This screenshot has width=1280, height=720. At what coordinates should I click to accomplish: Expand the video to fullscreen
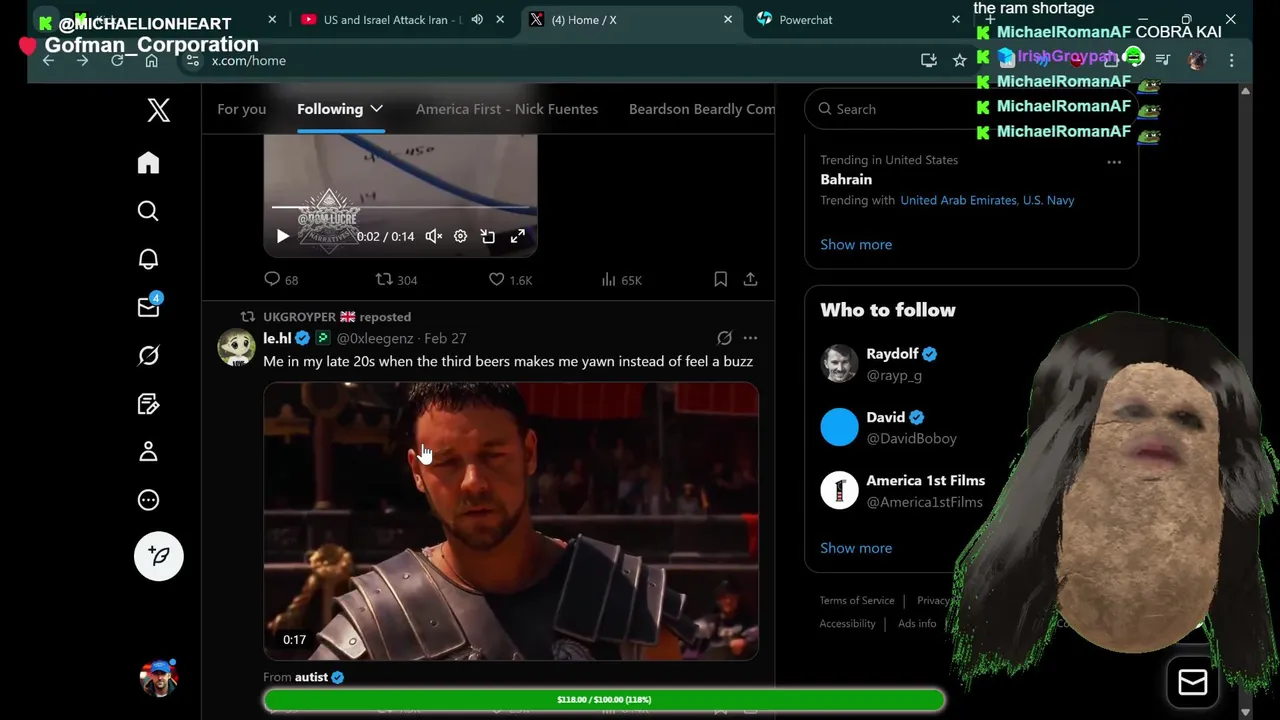(x=518, y=236)
